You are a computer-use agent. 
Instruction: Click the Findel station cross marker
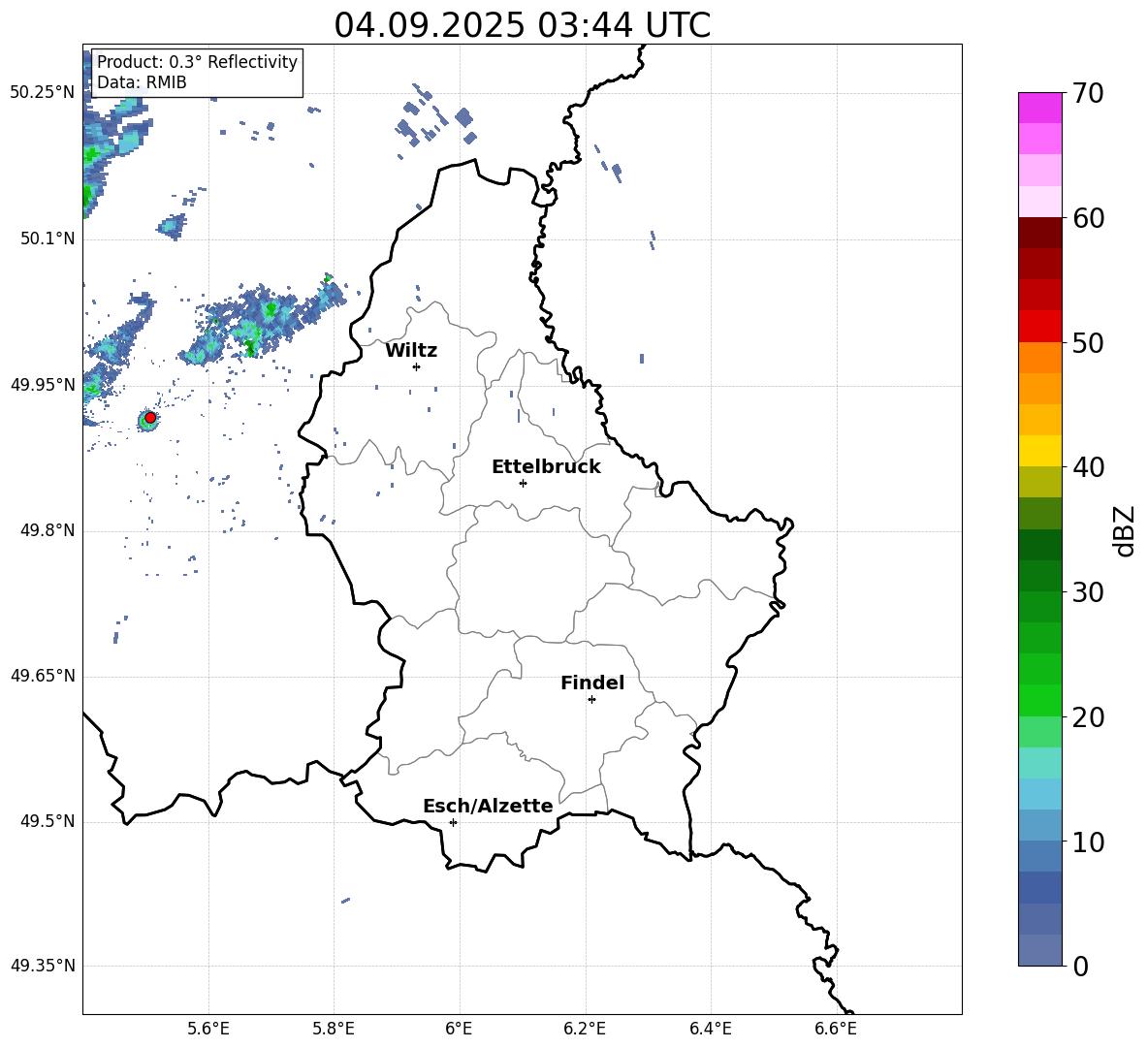(591, 699)
